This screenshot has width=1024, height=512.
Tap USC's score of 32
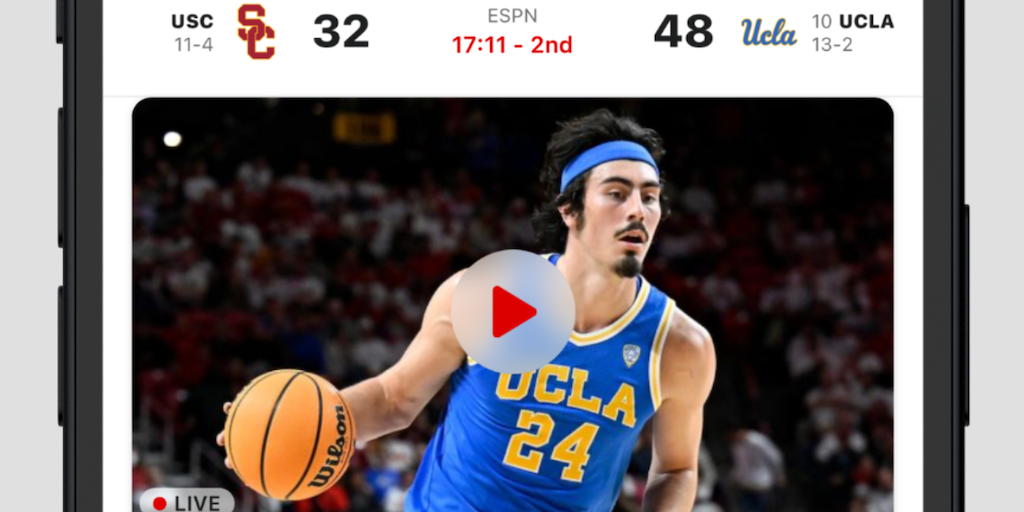click(x=341, y=31)
